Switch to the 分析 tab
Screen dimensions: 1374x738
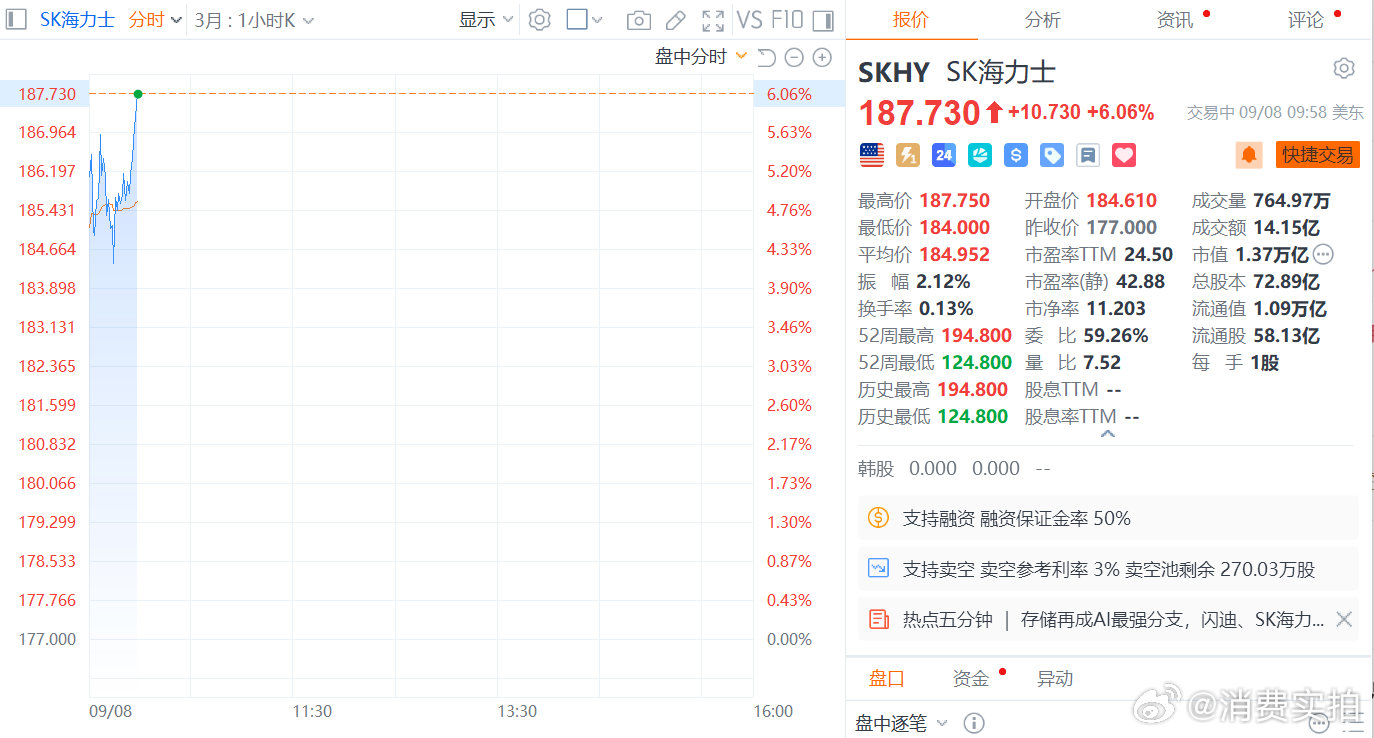click(1042, 20)
